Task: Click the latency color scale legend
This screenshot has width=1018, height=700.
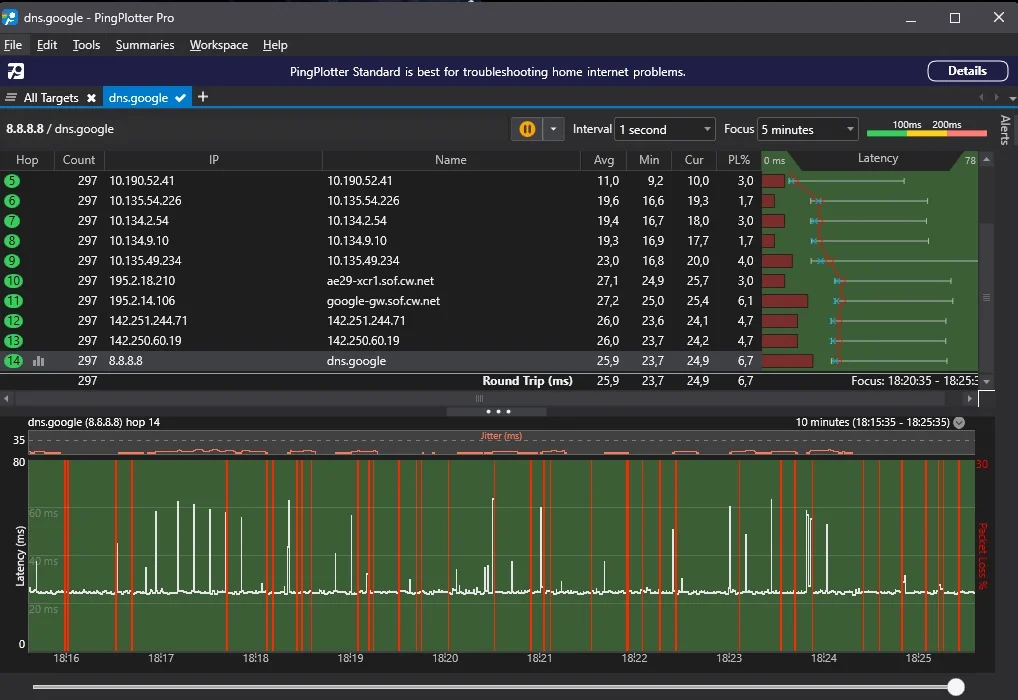Action: point(925,129)
